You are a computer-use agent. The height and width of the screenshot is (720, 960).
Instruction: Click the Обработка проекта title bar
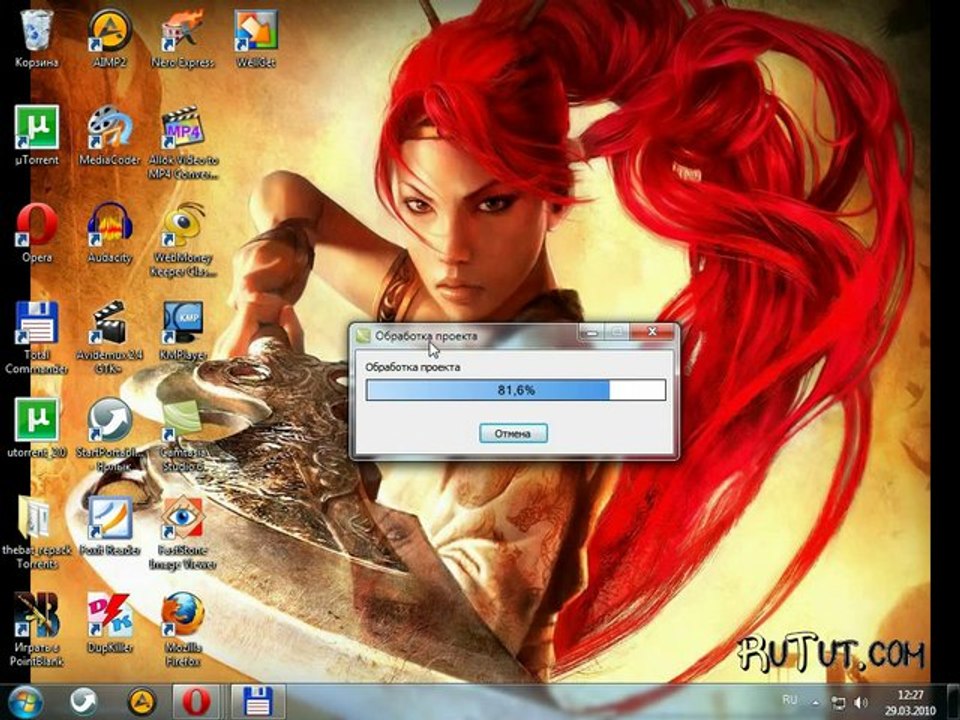465,336
